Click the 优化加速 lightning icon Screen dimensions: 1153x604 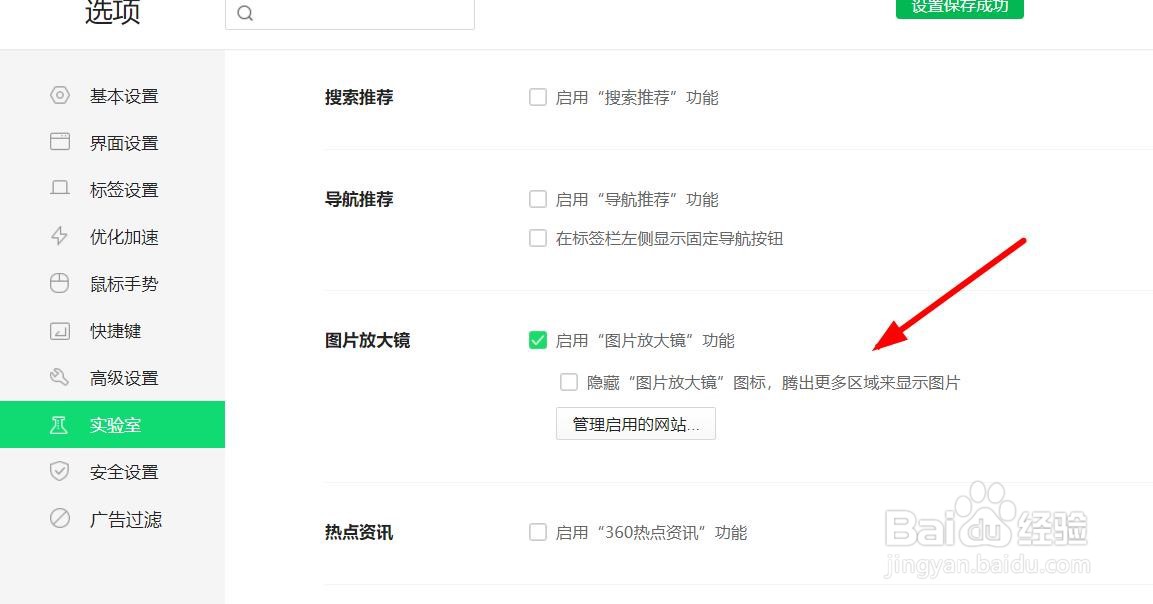pyautogui.click(x=60, y=236)
